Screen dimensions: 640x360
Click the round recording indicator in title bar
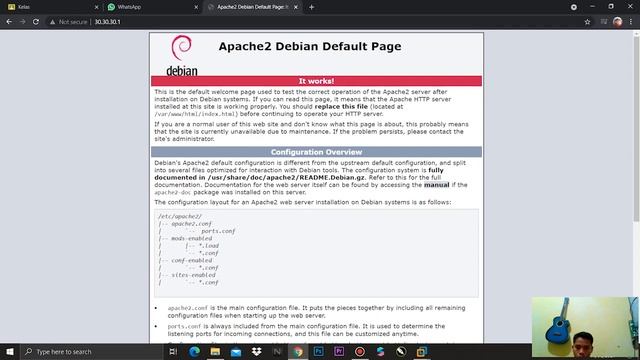(x=573, y=7)
